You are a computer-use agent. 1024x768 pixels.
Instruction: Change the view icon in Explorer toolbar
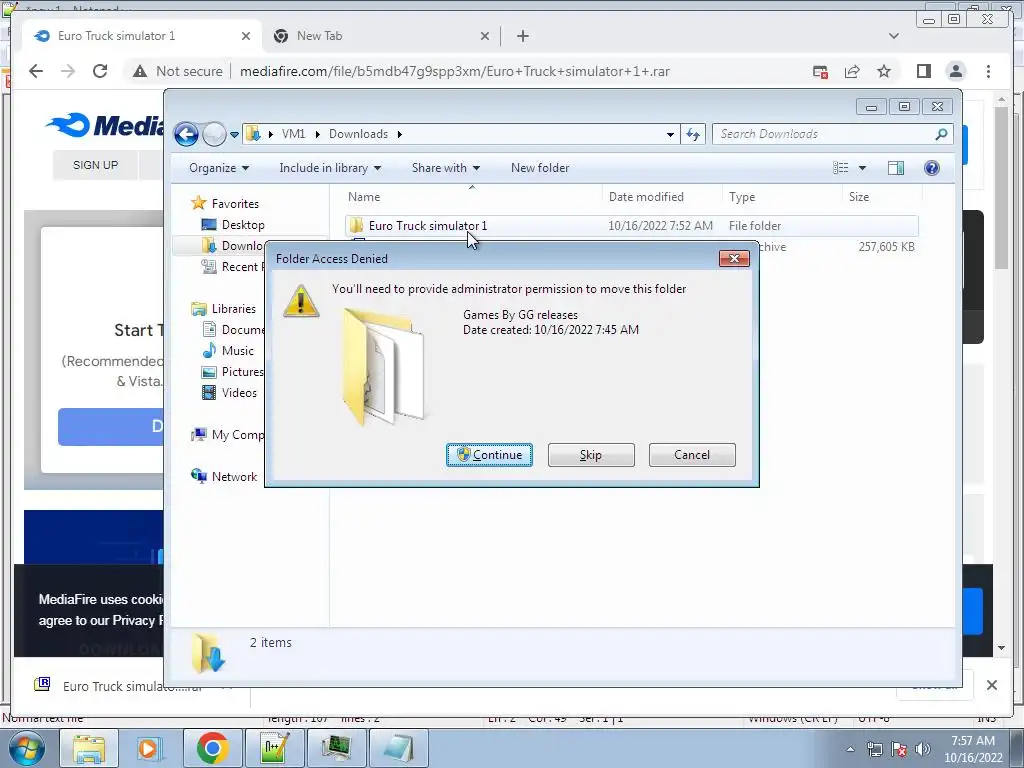[x=840, y=168]
